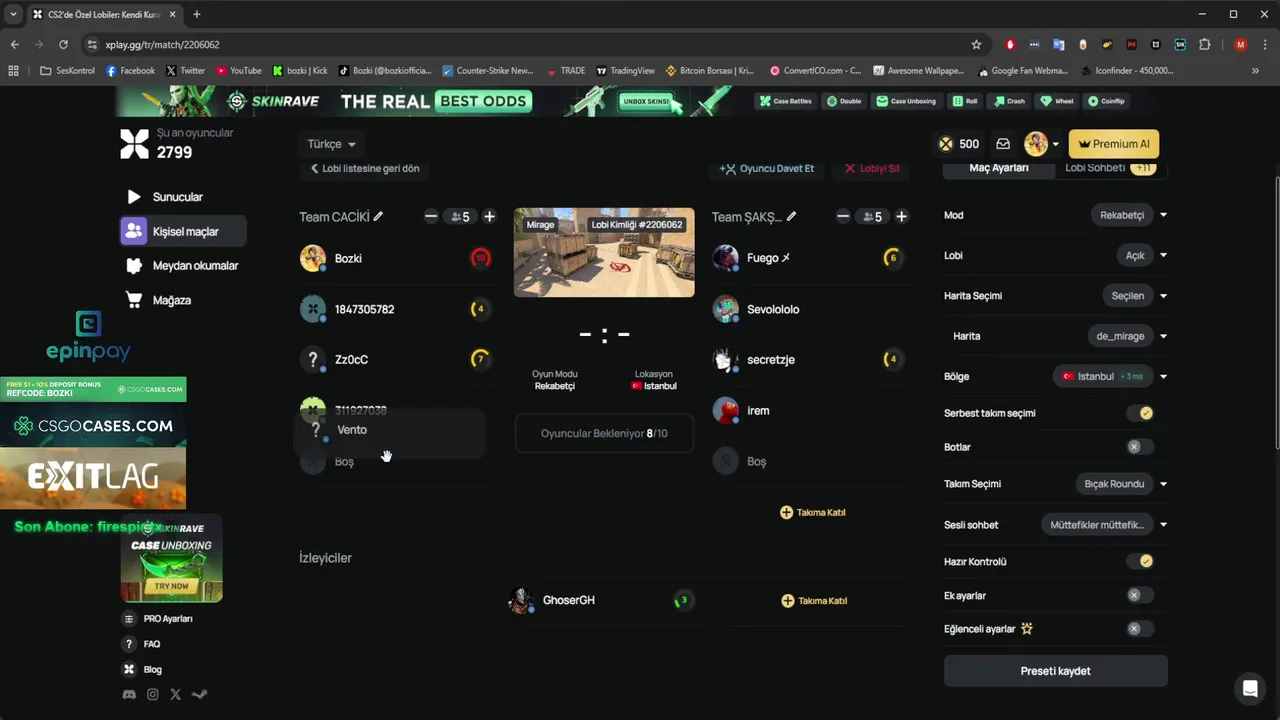The height and width of the screenshot is (720, 1280).
Task: Open the inbox mail icon
Action: tap(1003, 144)
